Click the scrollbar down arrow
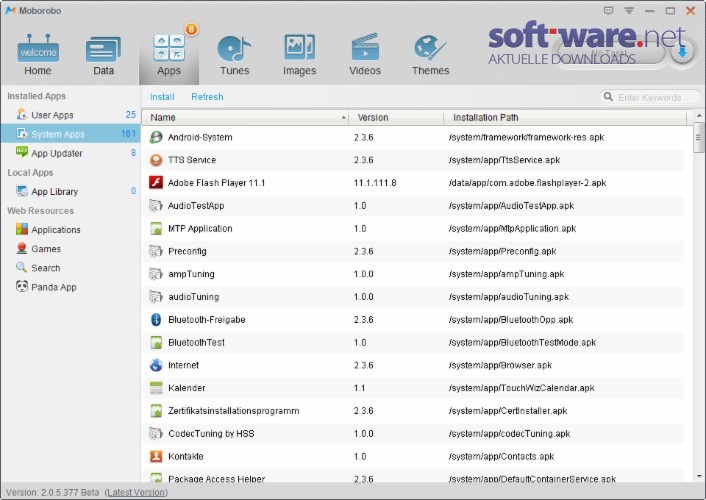Image resolution: width=706 pixels, height=500 pixels. [x=699, y=476]
